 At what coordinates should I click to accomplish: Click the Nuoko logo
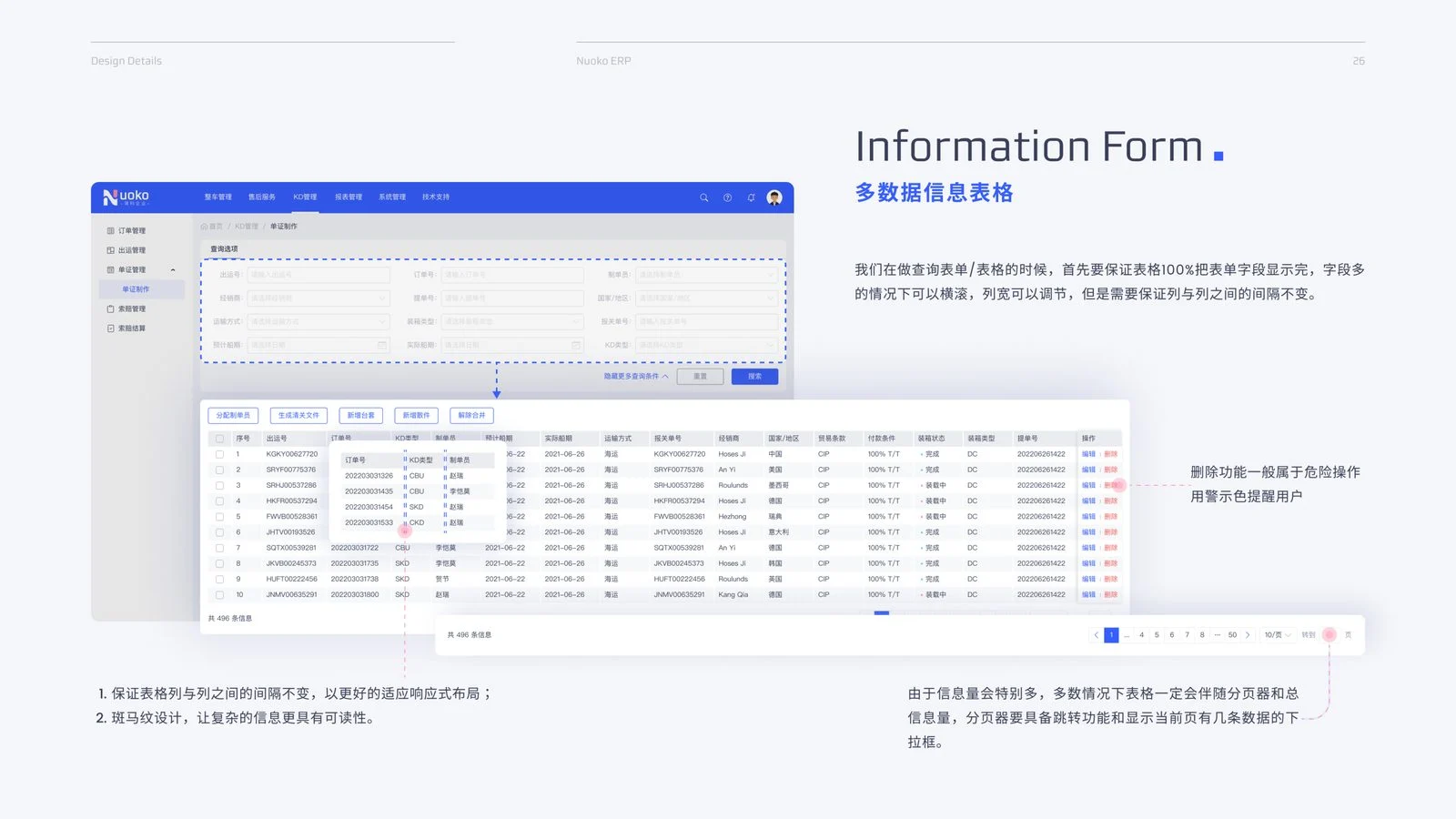(126, 197)
